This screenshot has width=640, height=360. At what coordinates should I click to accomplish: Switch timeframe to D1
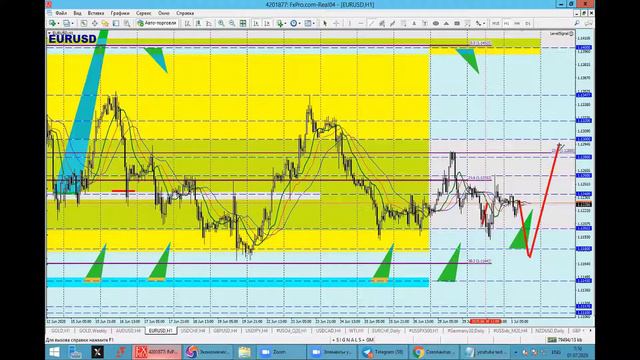coord(528,23)
